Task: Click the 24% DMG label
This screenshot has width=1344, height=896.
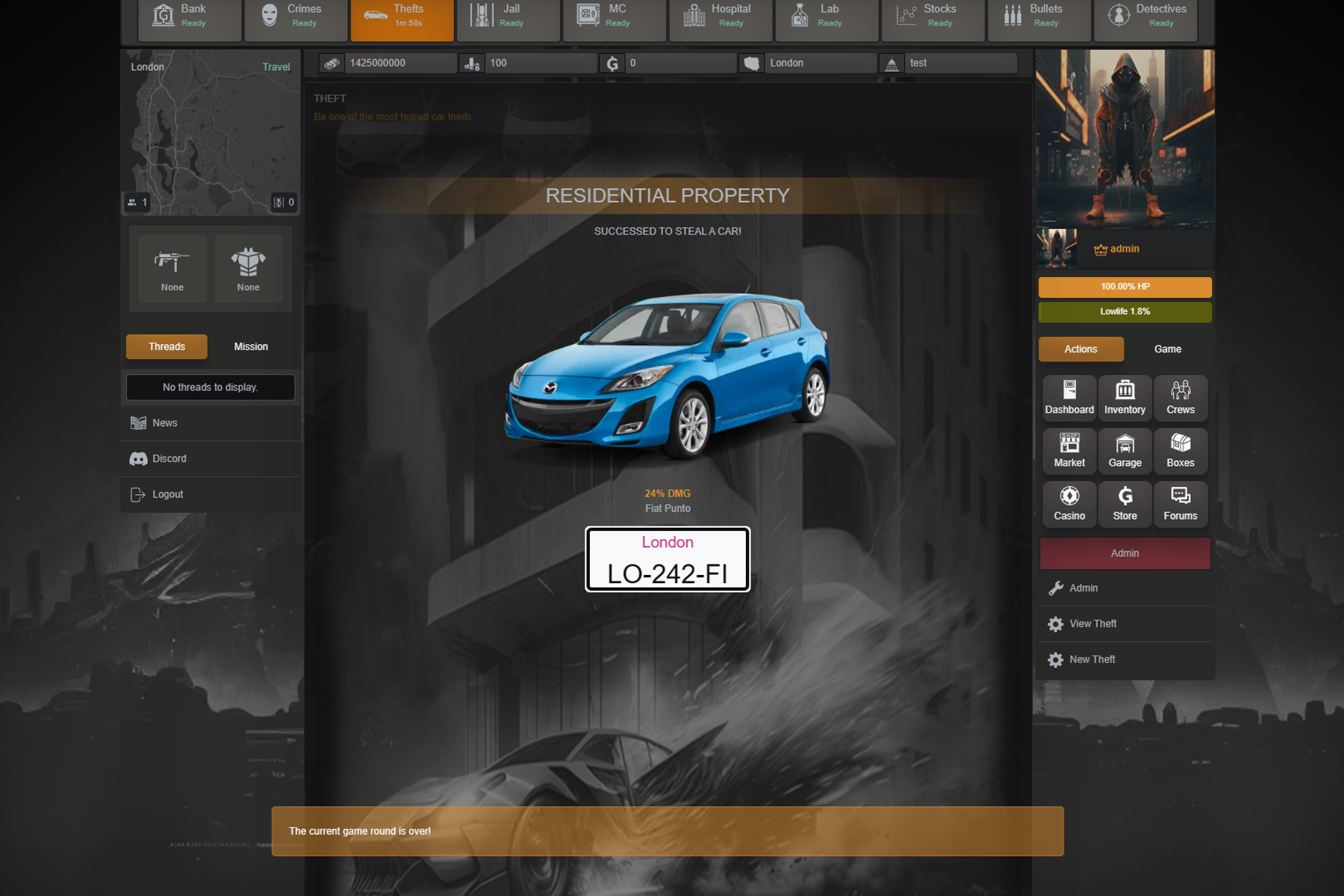Action: [x=668, y=494]
